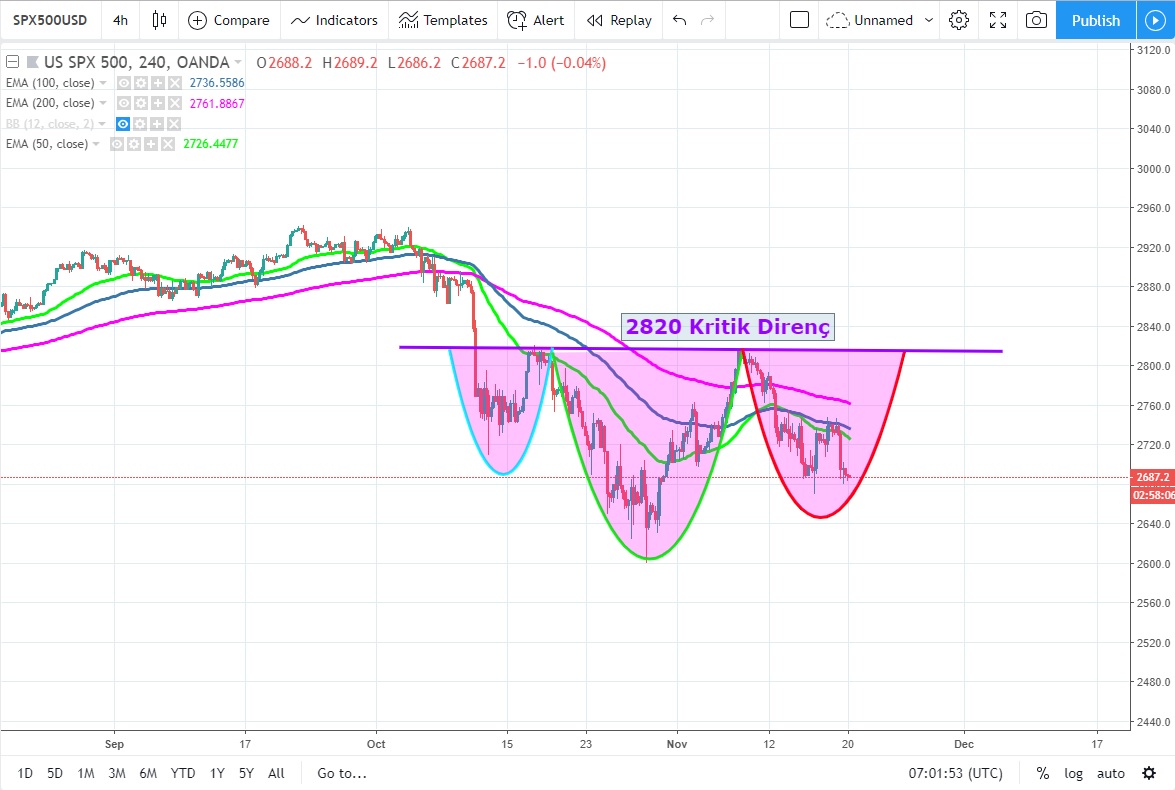Open bottom-right chart properties gear
This screenshot has height=790, width=1175.
tap(1149, 773)
